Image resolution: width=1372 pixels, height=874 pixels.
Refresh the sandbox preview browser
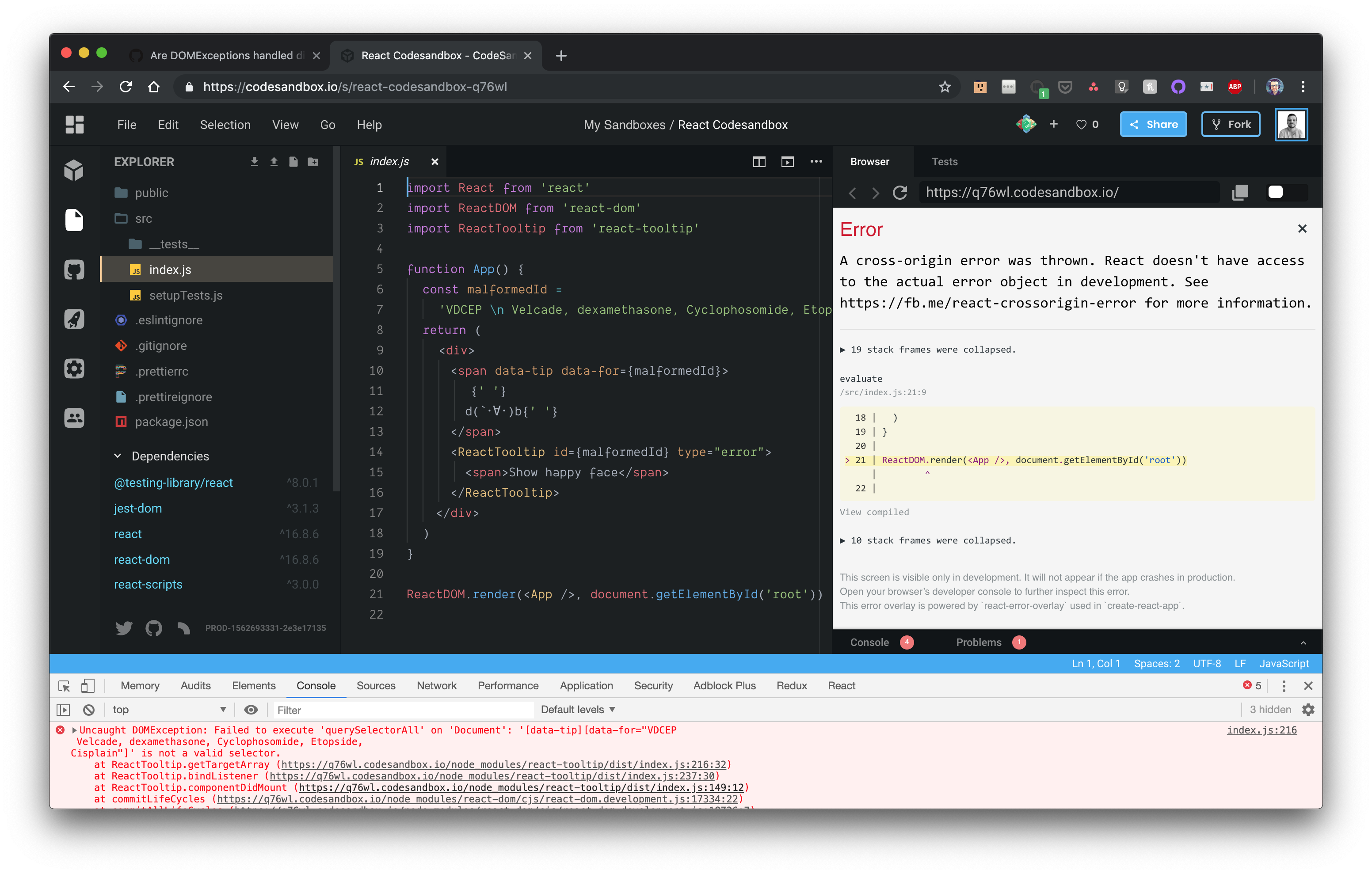899,193
